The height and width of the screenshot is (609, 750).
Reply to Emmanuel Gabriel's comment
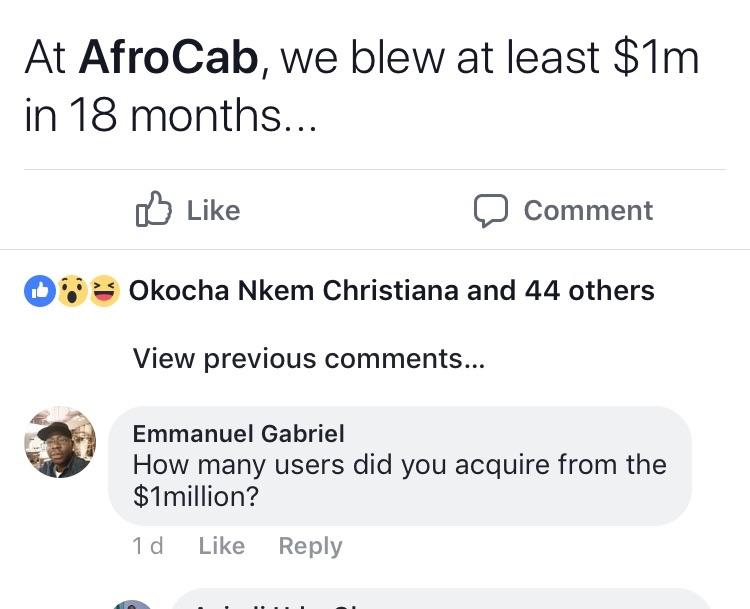(x=310, y=546)
